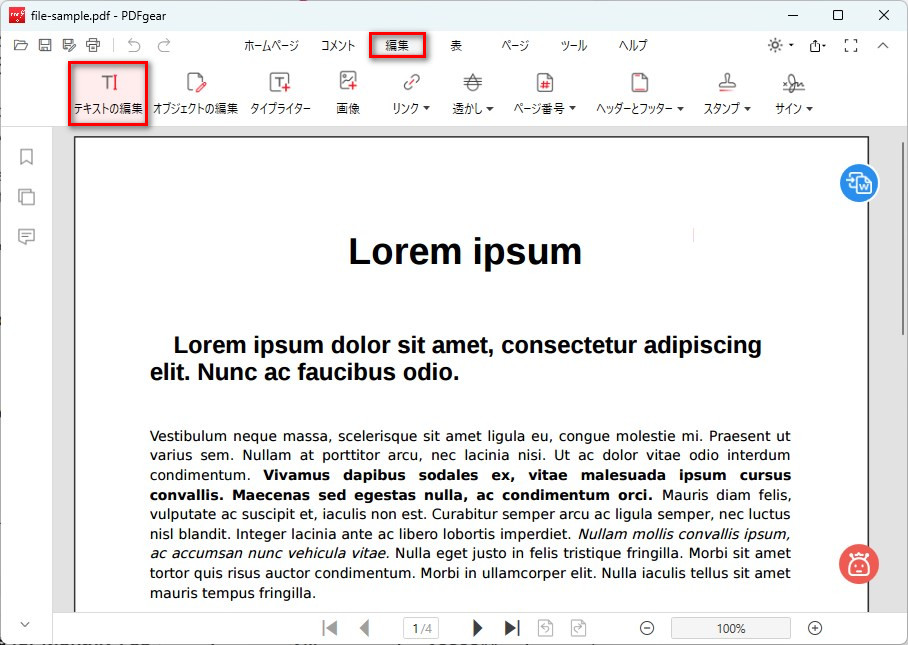Go to the next page arrow
This screenshot has width=908, height=645.
tap(478, 628)
